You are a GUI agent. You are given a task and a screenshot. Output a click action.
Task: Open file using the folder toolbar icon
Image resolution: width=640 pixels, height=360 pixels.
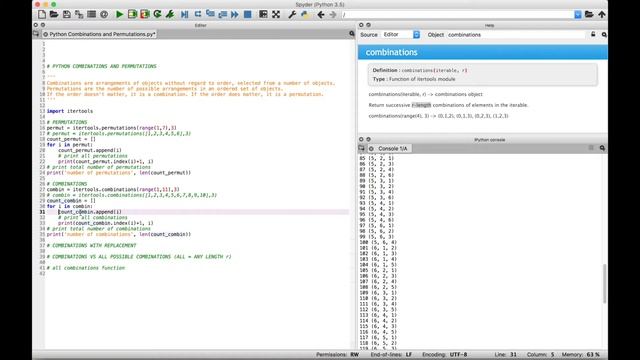54,14
